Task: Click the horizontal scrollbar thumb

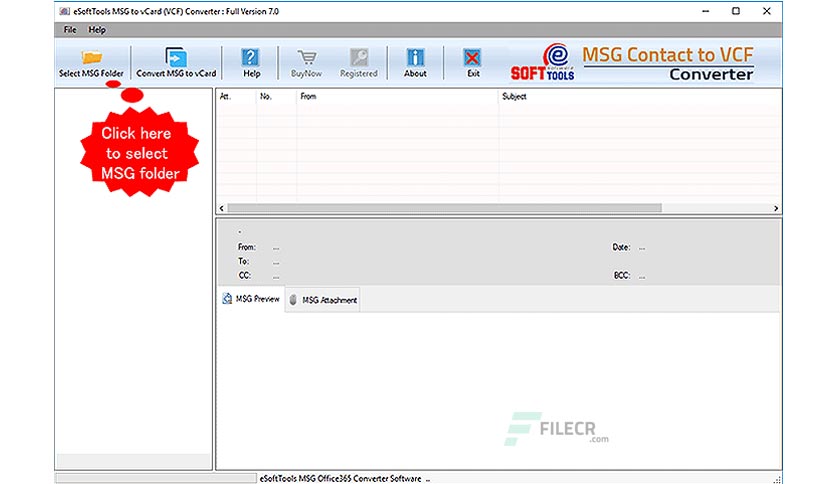Action: (445, 208)
